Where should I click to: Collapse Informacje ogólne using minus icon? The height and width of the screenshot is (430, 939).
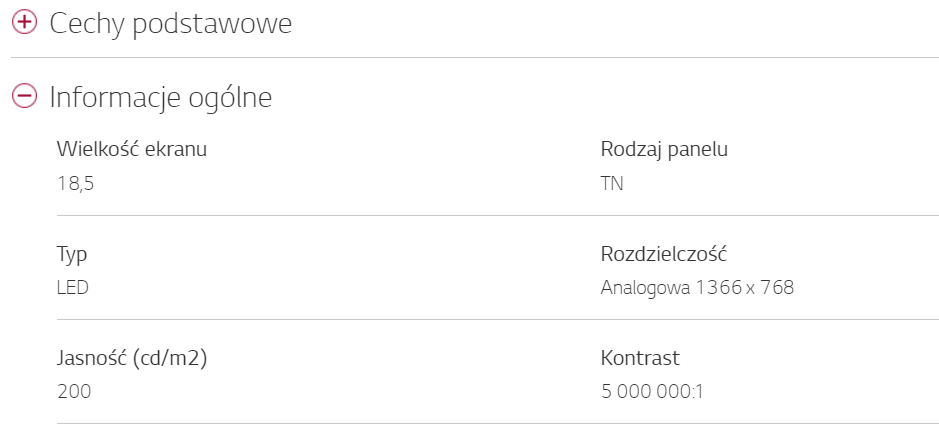pyautogui.click(x=24, y=96)
